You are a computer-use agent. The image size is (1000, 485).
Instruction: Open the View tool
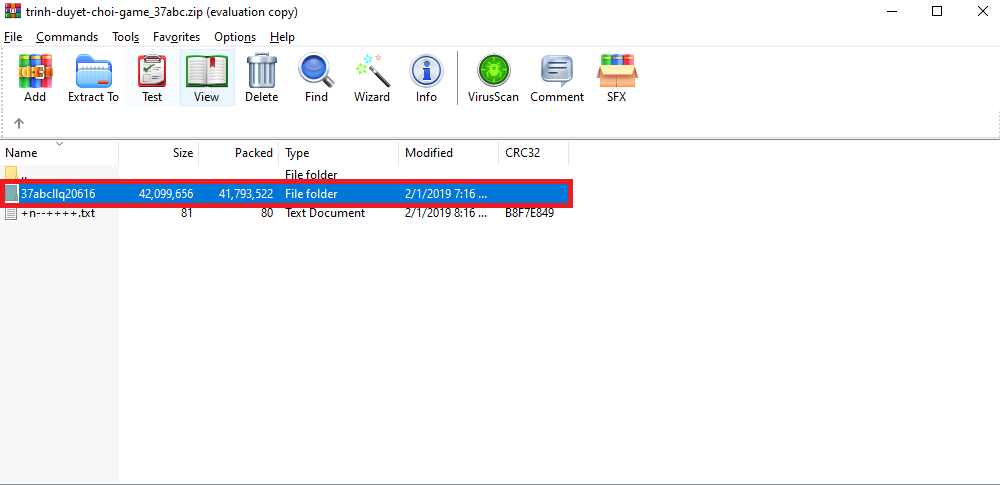(207, 78)
